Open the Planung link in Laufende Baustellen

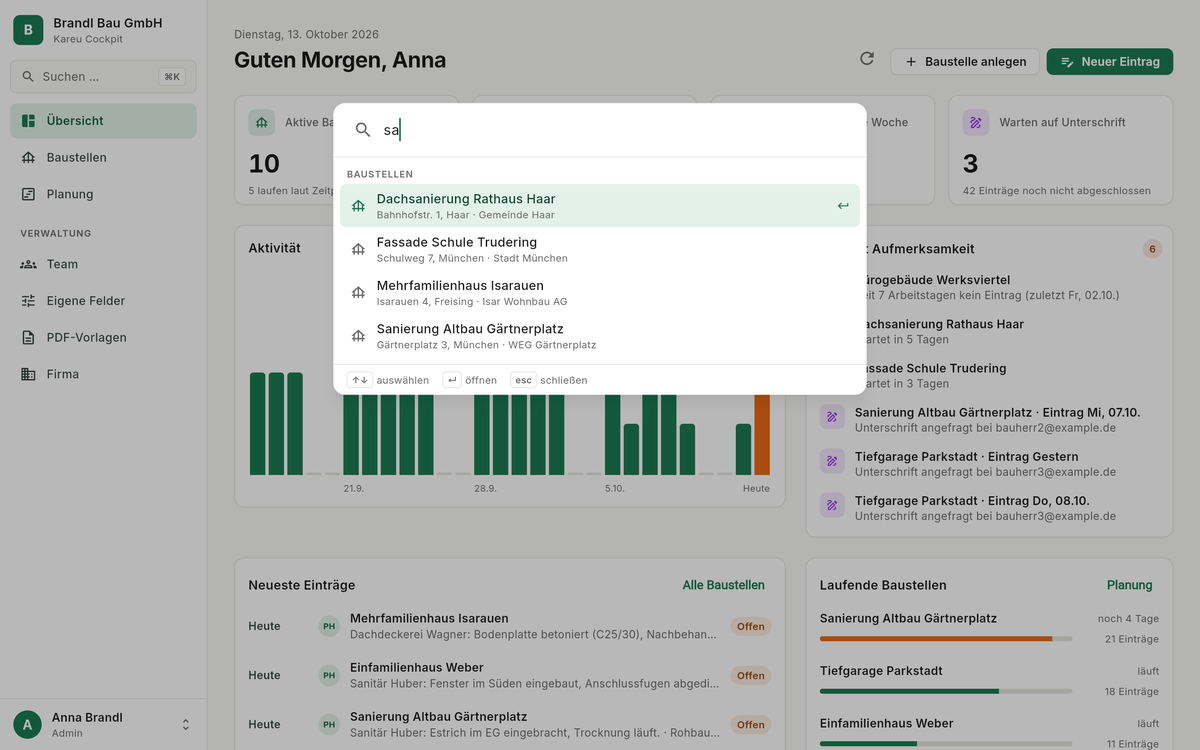click(1129, 585)
